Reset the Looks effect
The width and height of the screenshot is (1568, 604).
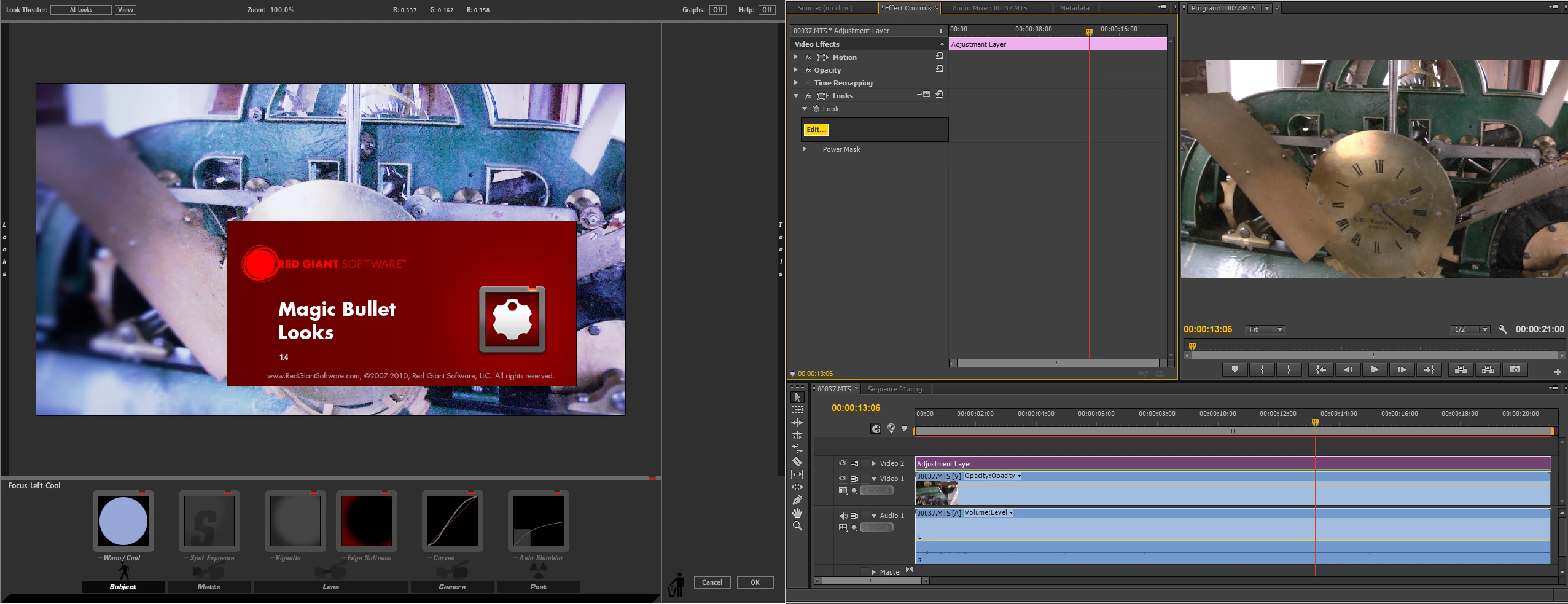click(940, 95)
